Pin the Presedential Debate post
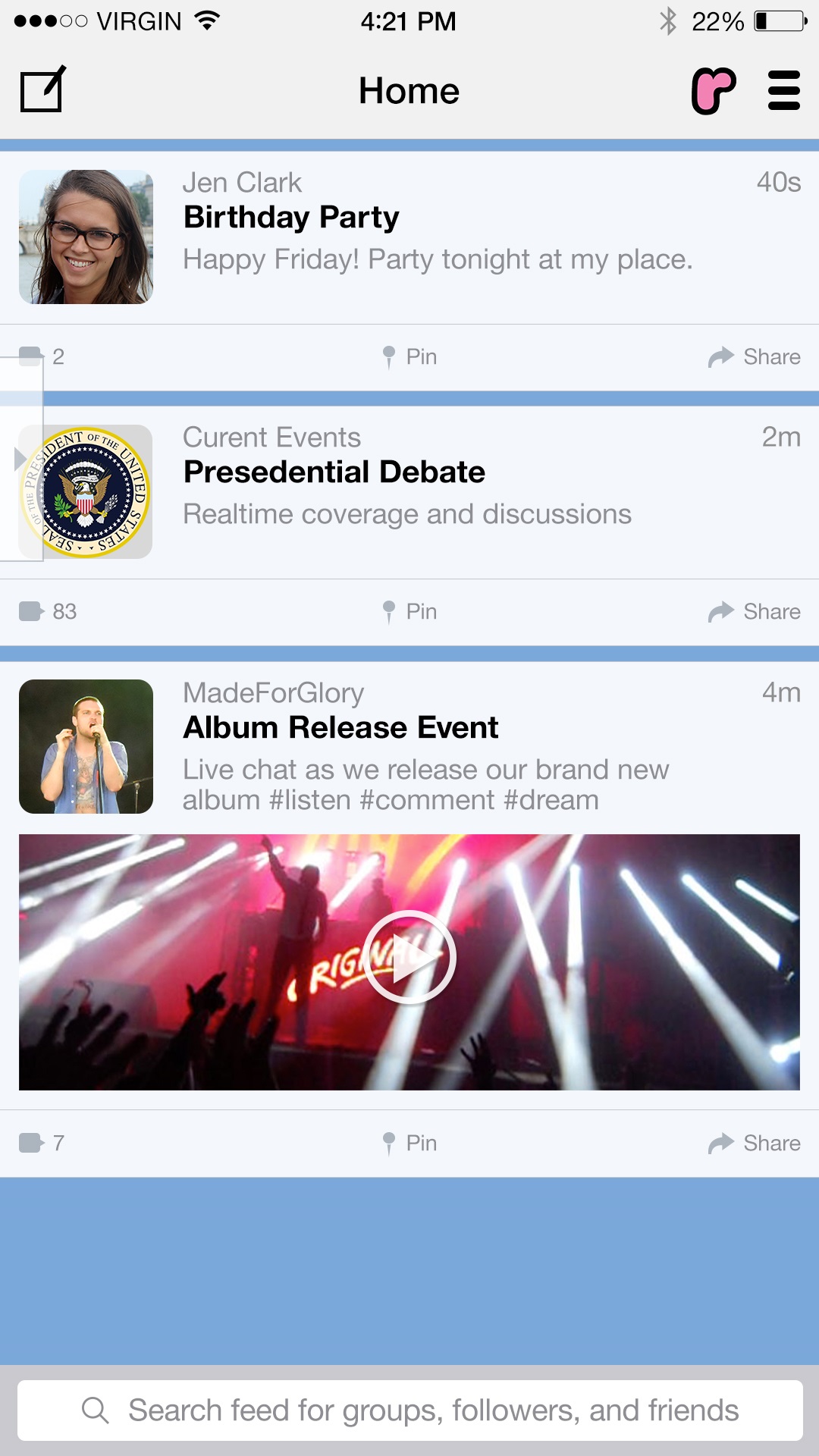The image size is (819, 1456). coord(410,611)
